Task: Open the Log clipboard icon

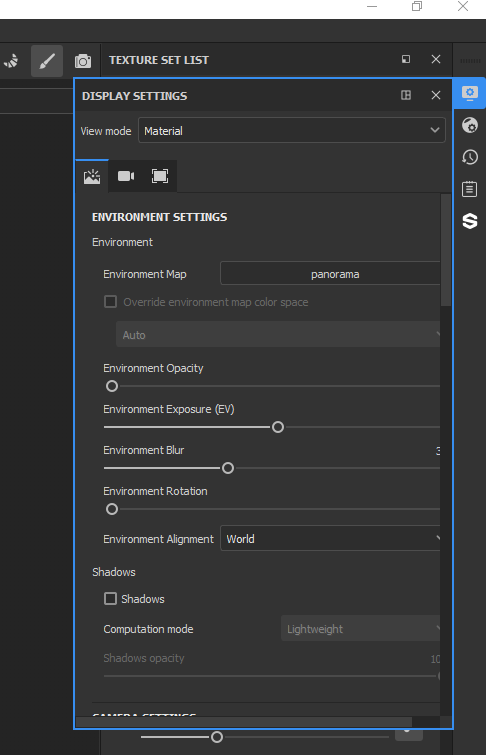Action: 470,189
